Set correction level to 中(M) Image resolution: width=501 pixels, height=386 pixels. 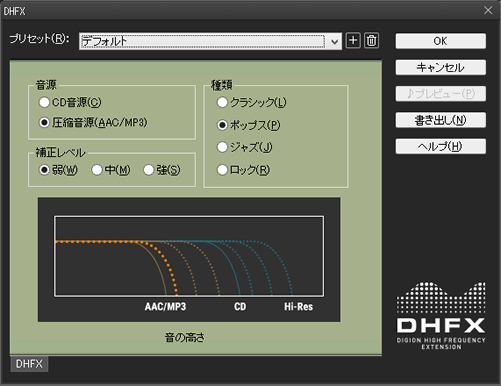point(111,170)
